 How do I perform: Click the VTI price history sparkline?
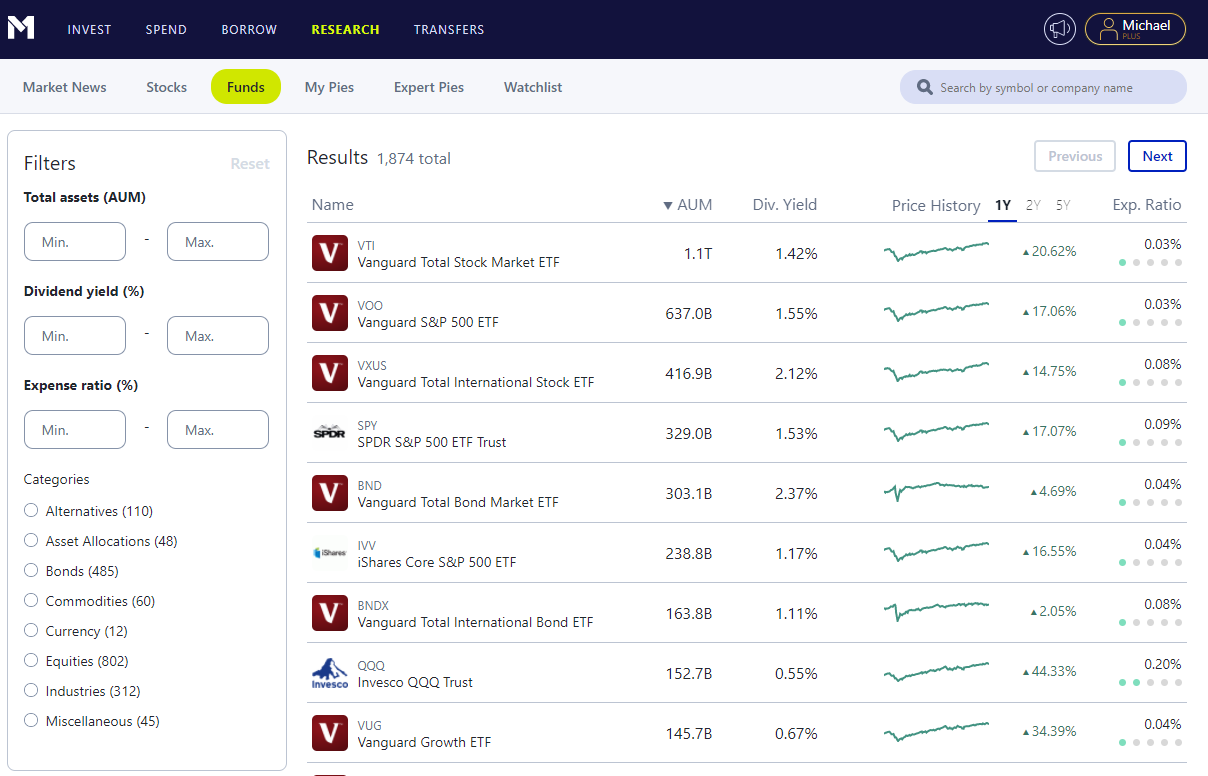[936, 252]
